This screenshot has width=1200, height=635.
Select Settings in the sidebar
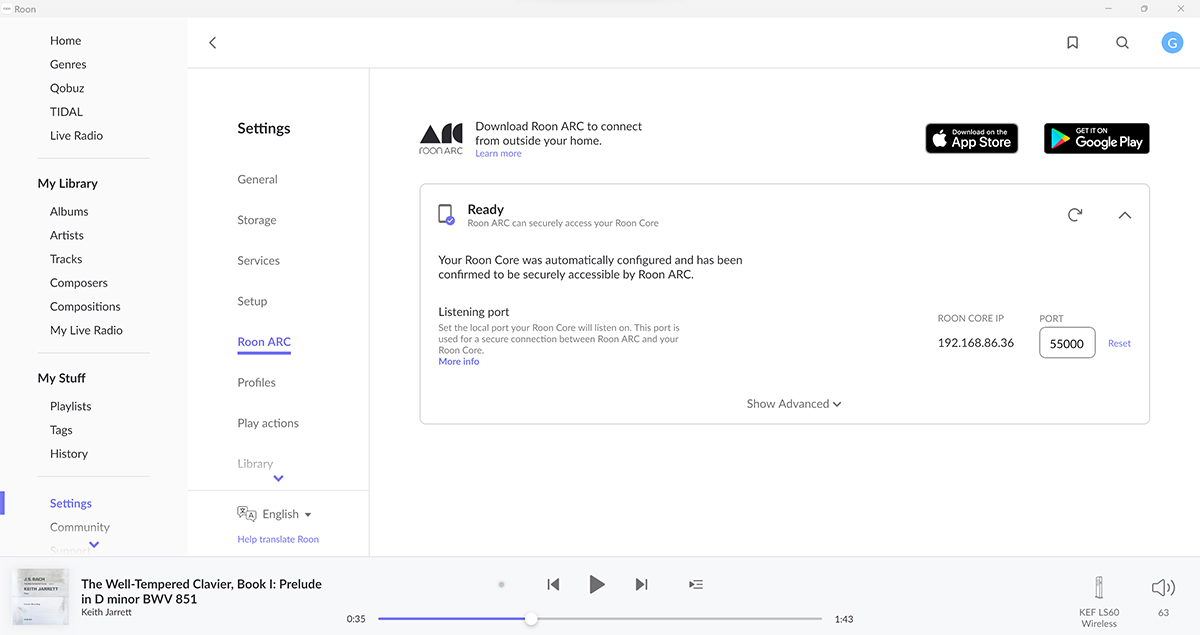coord(71,504)
